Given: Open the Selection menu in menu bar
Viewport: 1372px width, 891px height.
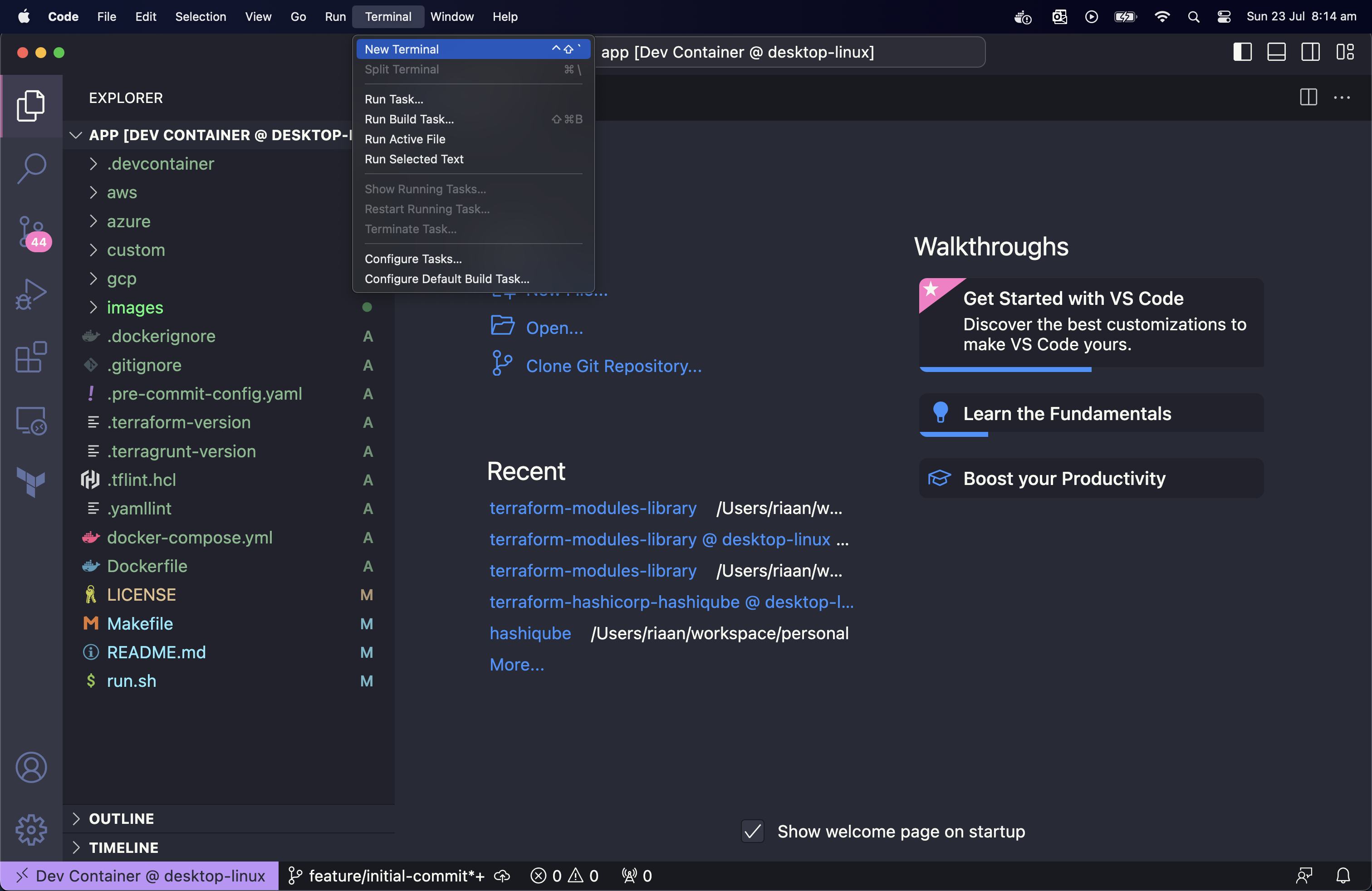Looking at the screenshot, I should point(201,17).
